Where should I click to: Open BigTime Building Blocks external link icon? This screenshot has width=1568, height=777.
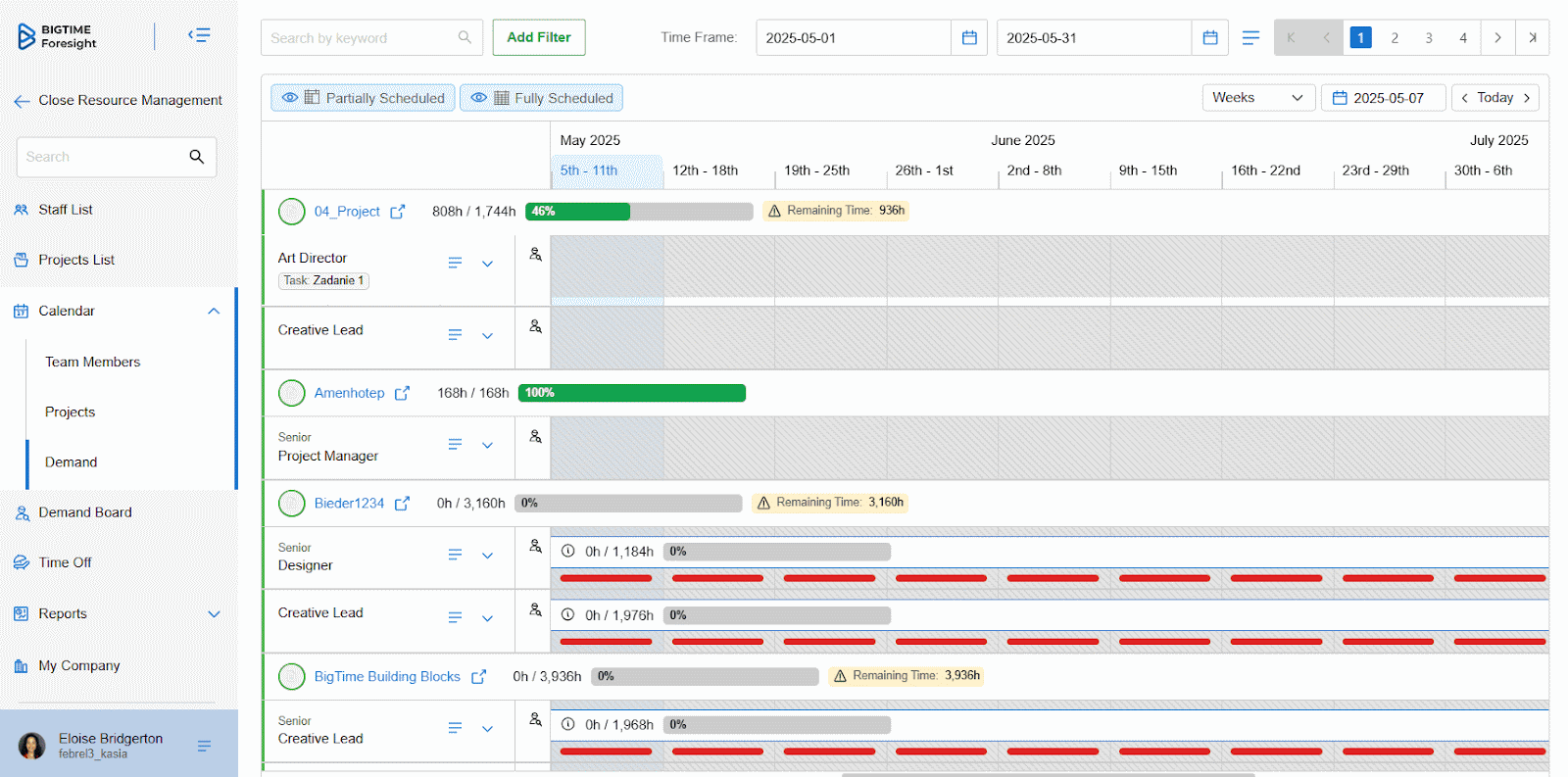478,677
